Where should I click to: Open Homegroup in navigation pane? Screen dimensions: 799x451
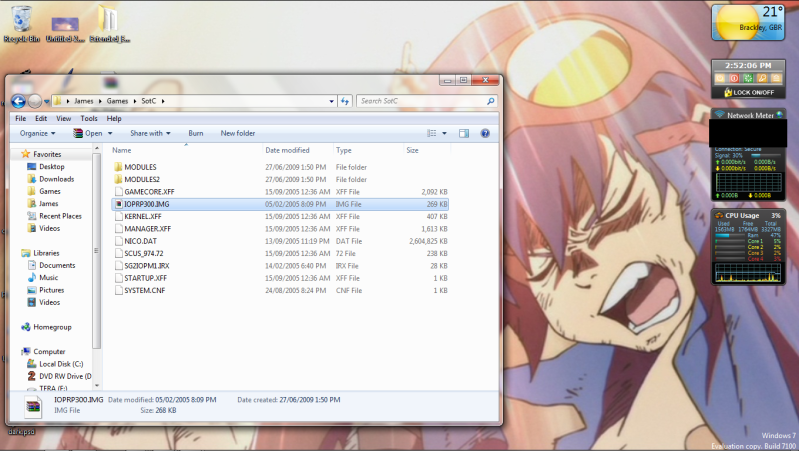(52, 327)
